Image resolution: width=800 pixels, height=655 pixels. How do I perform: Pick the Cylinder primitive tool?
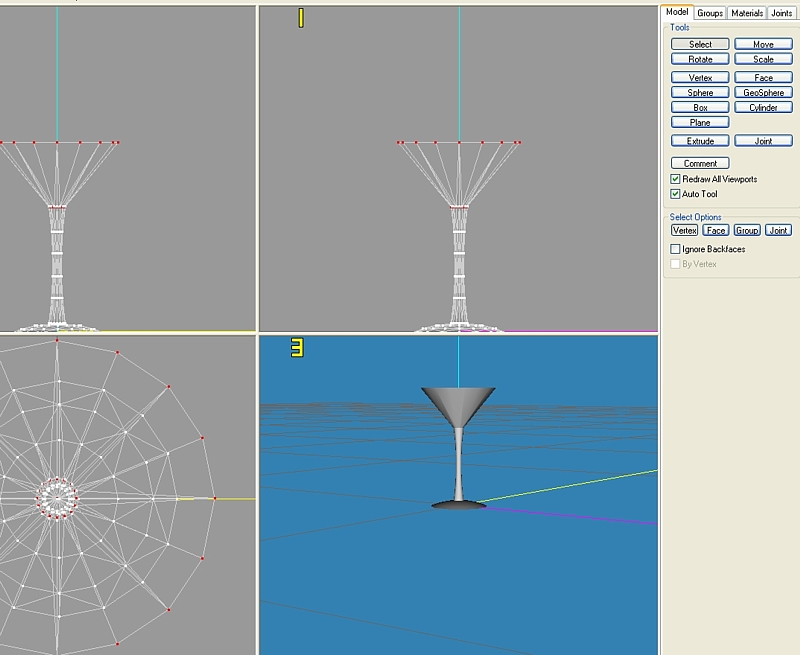pyautogui.click(x=763, y=107)
